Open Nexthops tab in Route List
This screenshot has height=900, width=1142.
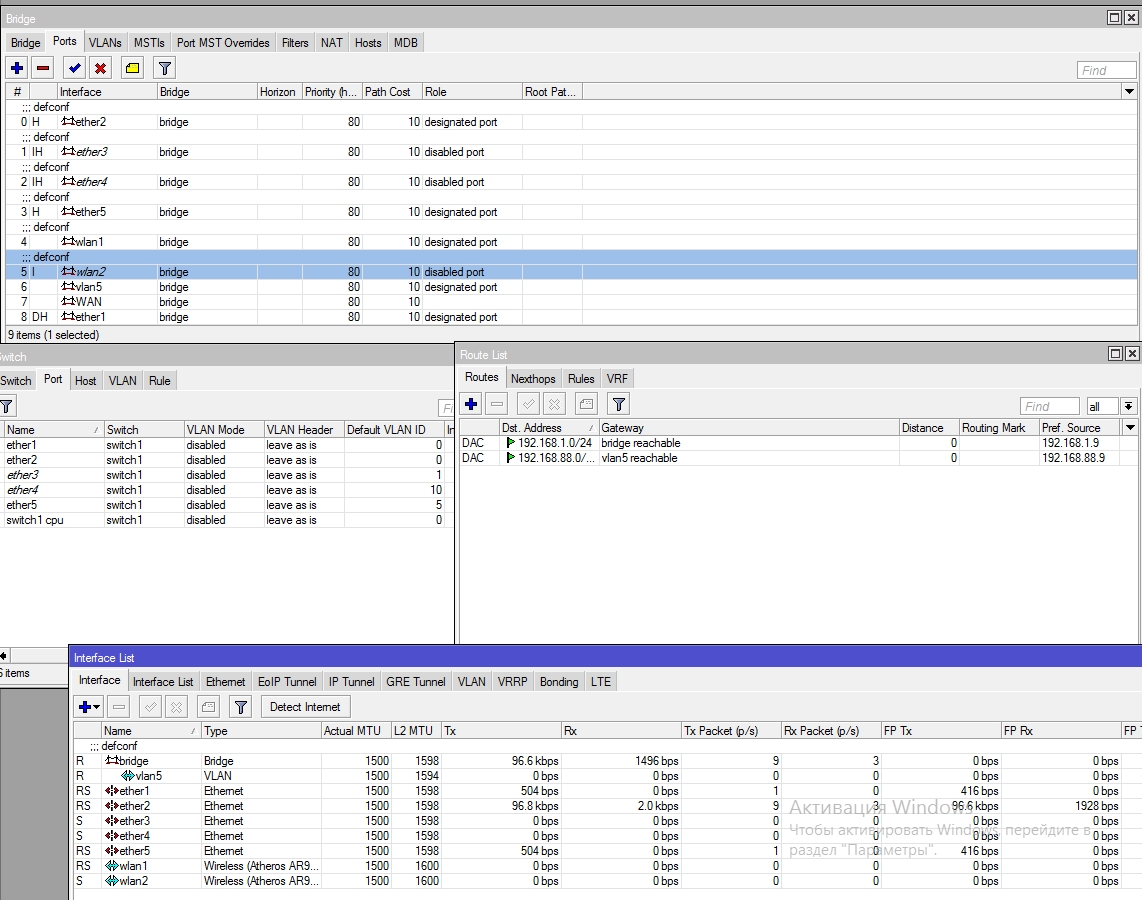tap(533, 379)
